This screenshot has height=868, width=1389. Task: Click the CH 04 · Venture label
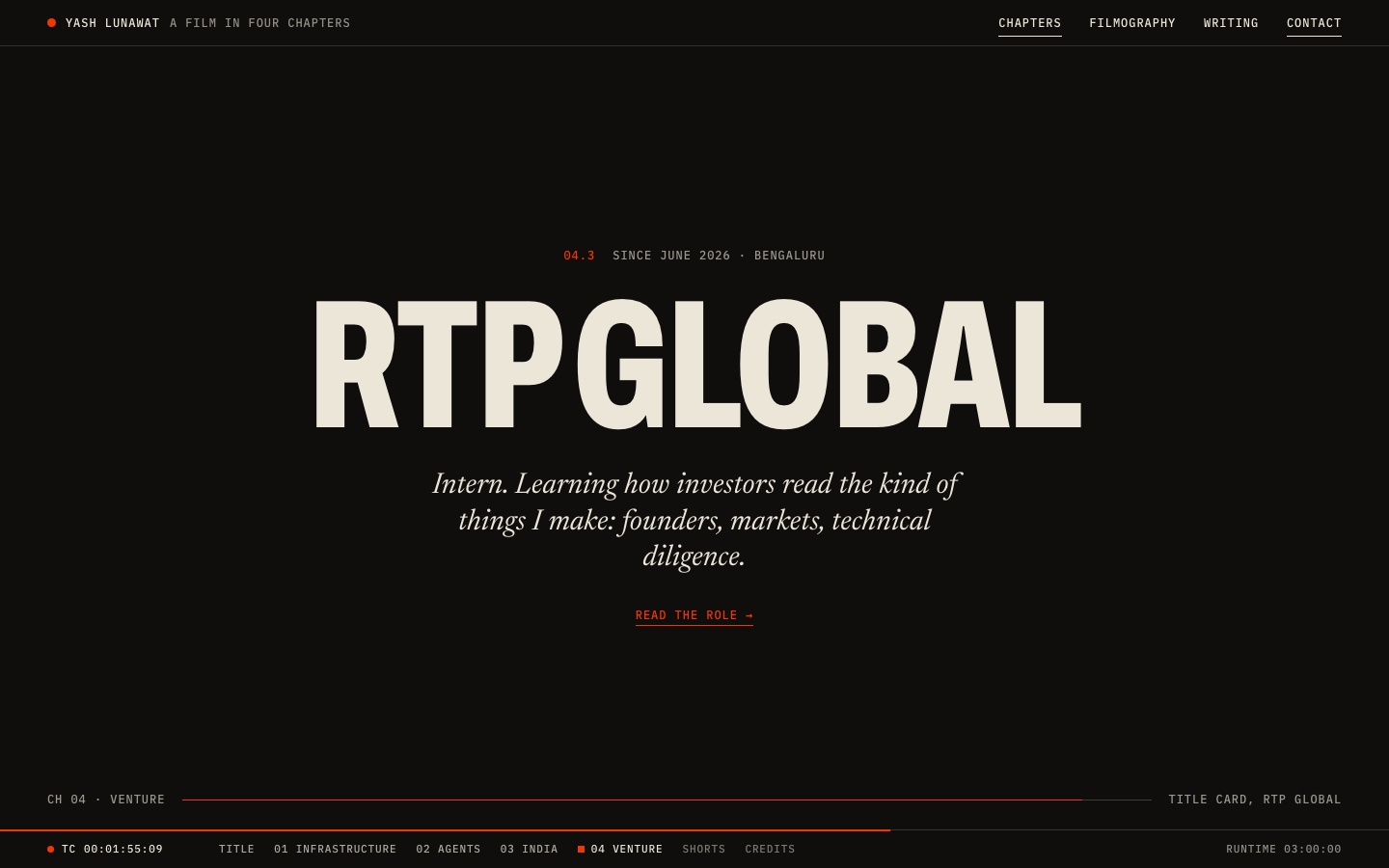point(106,800)
